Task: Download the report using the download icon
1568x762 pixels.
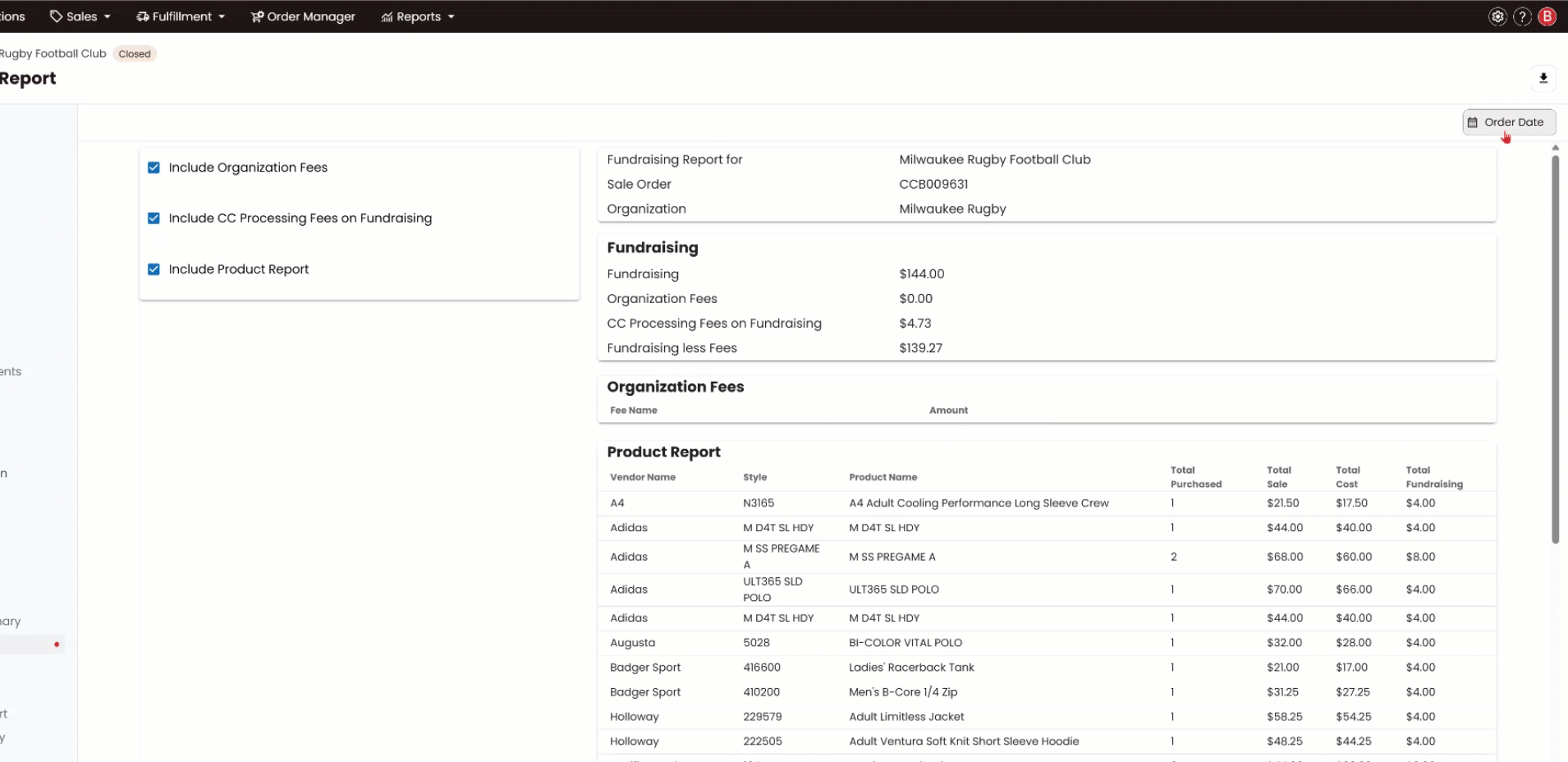Action: pyautogui.click(x=1543, y=78)
